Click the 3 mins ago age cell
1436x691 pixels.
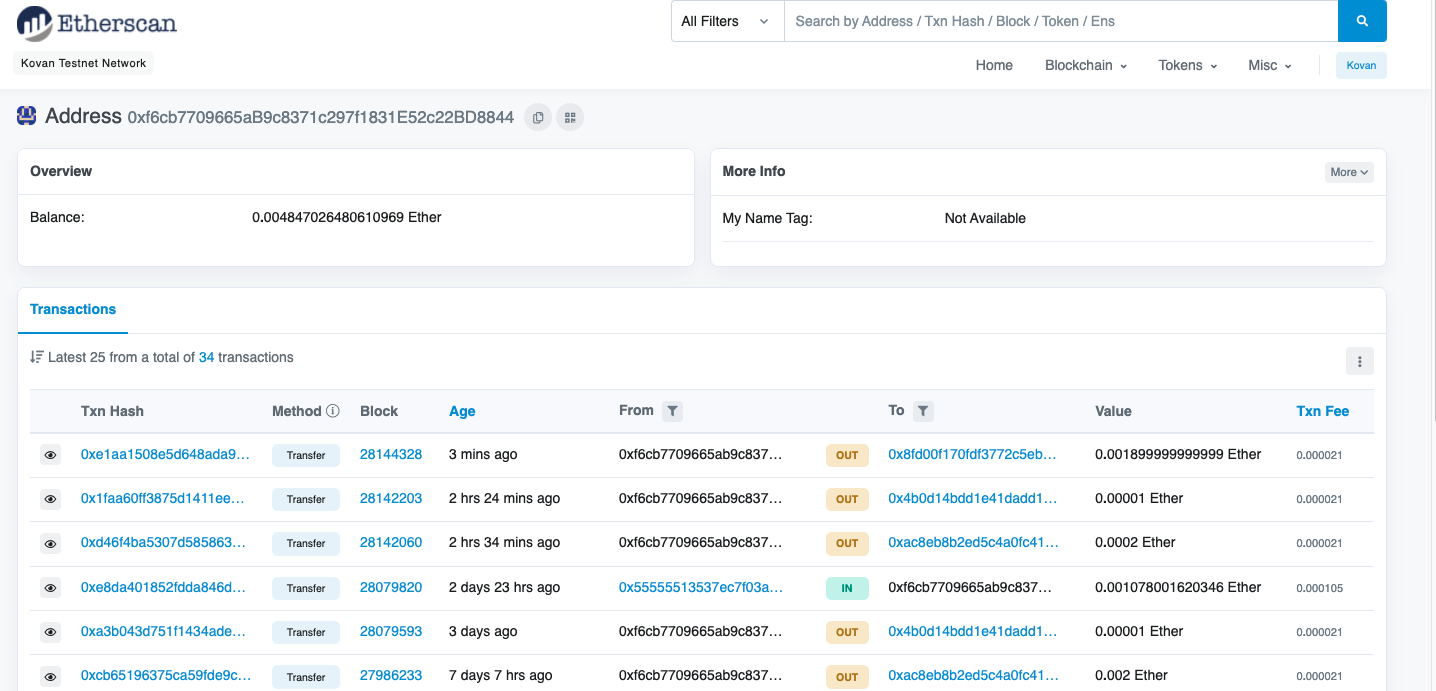click(483, 454)
